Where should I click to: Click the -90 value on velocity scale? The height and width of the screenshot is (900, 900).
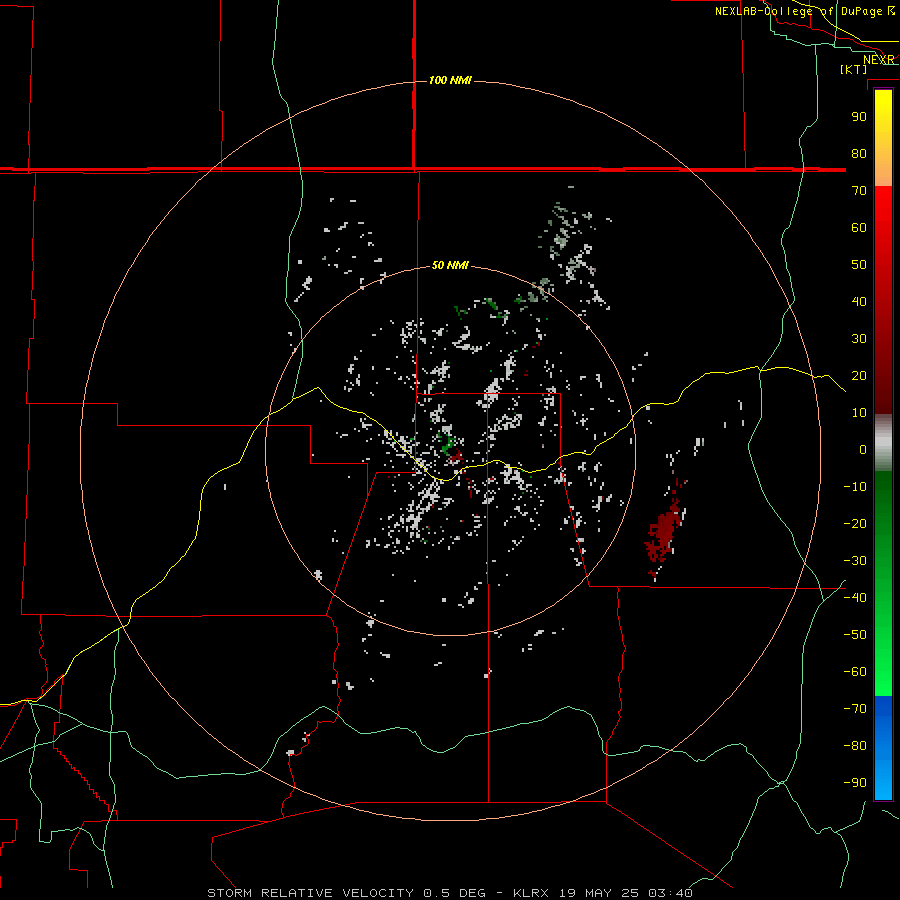[x=855, y=783]
